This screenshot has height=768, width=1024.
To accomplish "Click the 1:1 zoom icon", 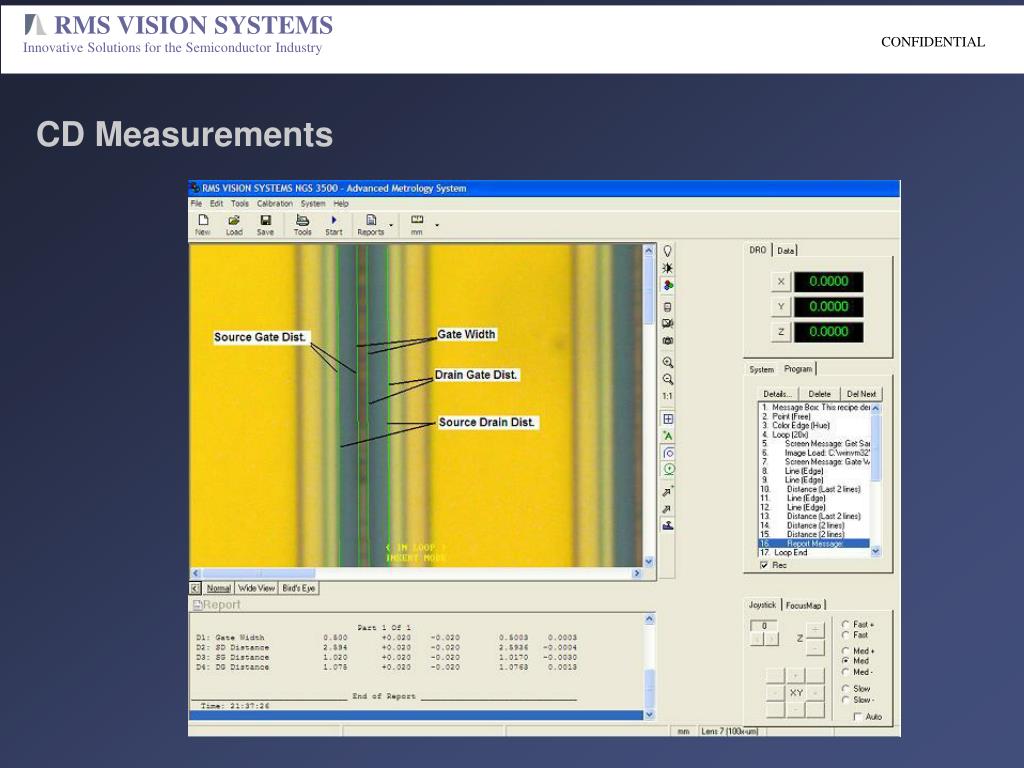I will pyautogui.click(x=667, y=396).
